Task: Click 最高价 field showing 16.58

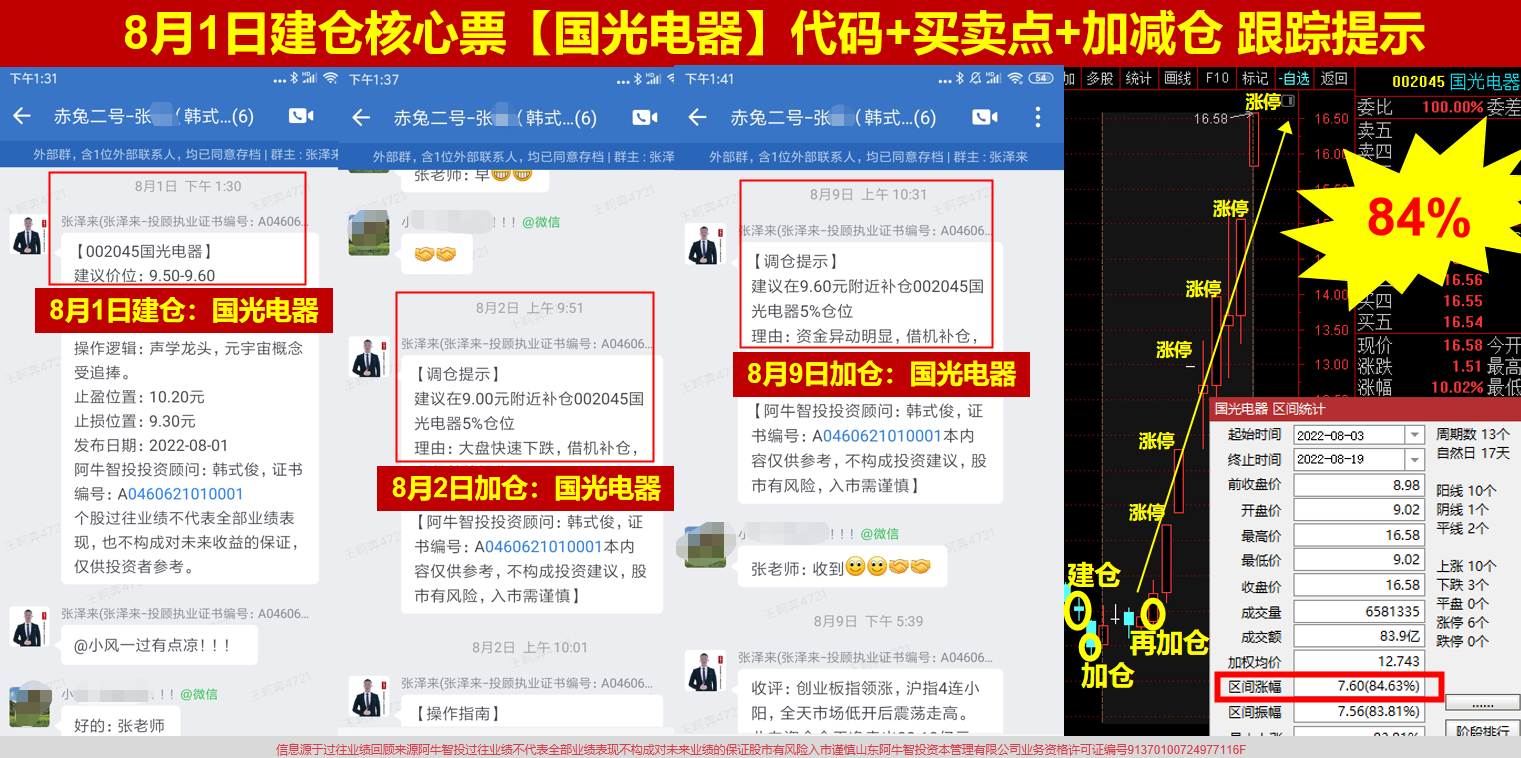Action: point(1358,535)
